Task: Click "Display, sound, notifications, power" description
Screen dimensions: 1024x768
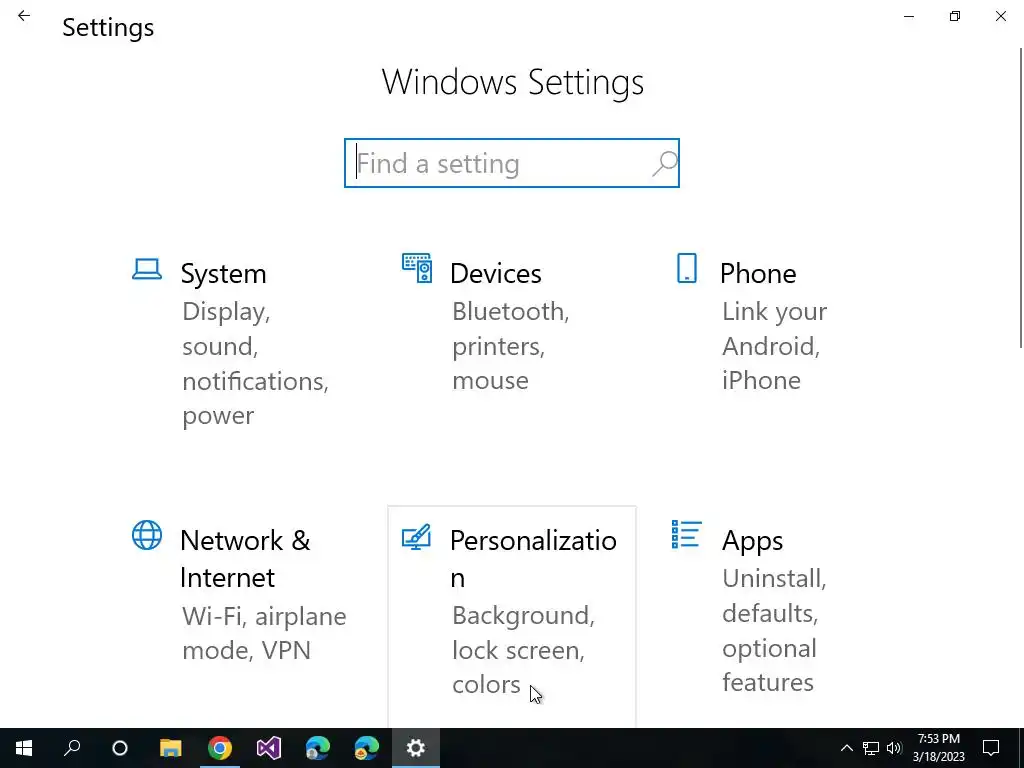Action: (255, 364)
